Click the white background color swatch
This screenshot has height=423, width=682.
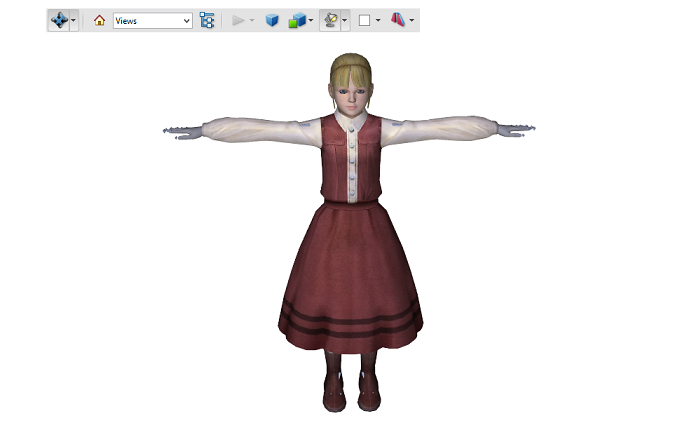pos(364,20)
